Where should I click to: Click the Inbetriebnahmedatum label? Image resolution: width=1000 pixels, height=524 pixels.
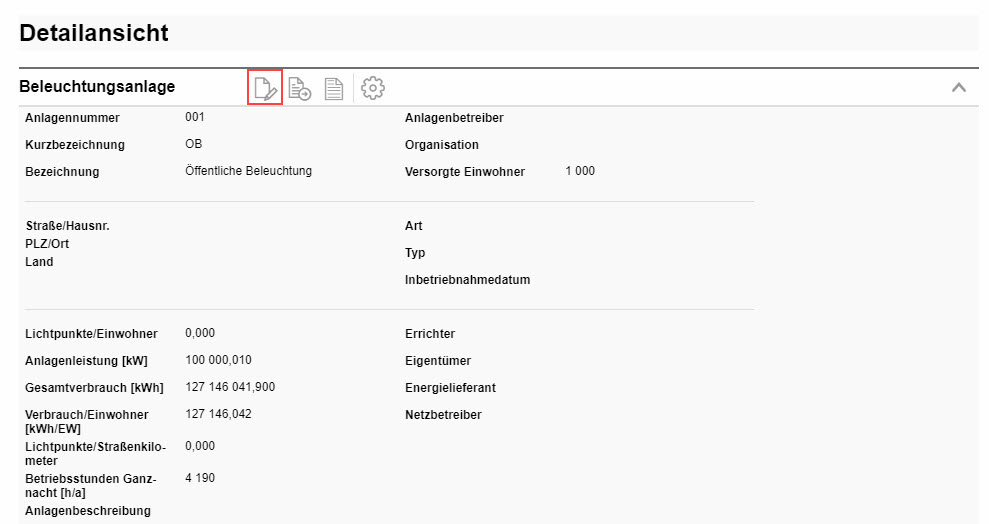point(467,280)
